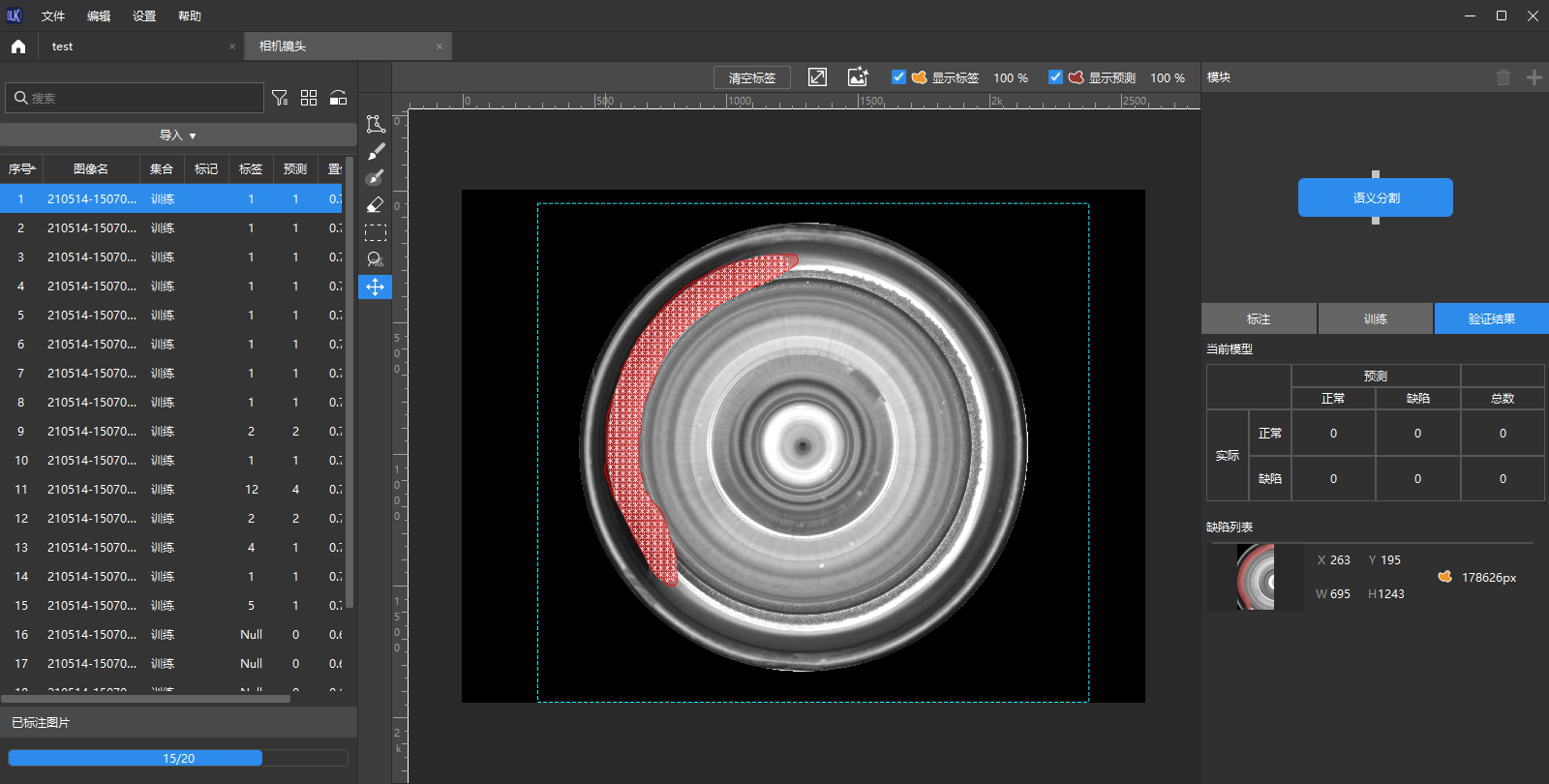Viewport: 1549px width, 784px height.
Task: Switch image list to grid view
Action: click(x=309, y=98)
